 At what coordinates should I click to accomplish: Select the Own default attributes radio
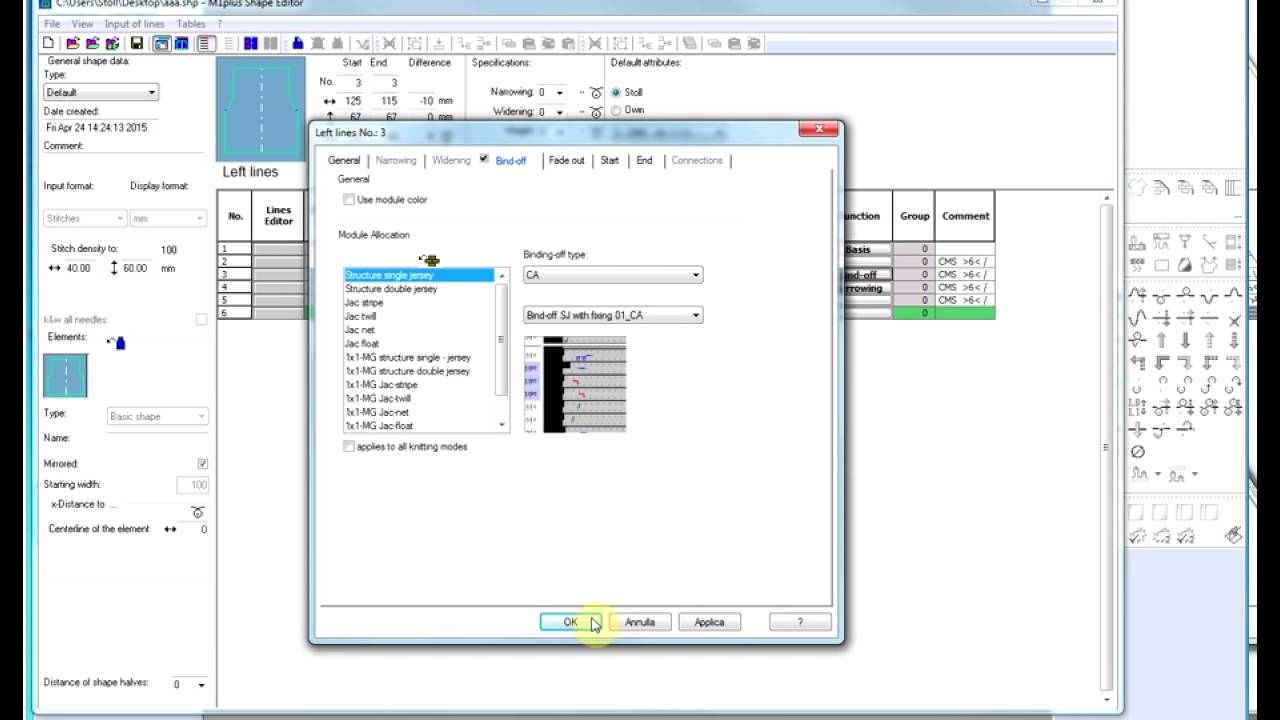click(616, 110)
